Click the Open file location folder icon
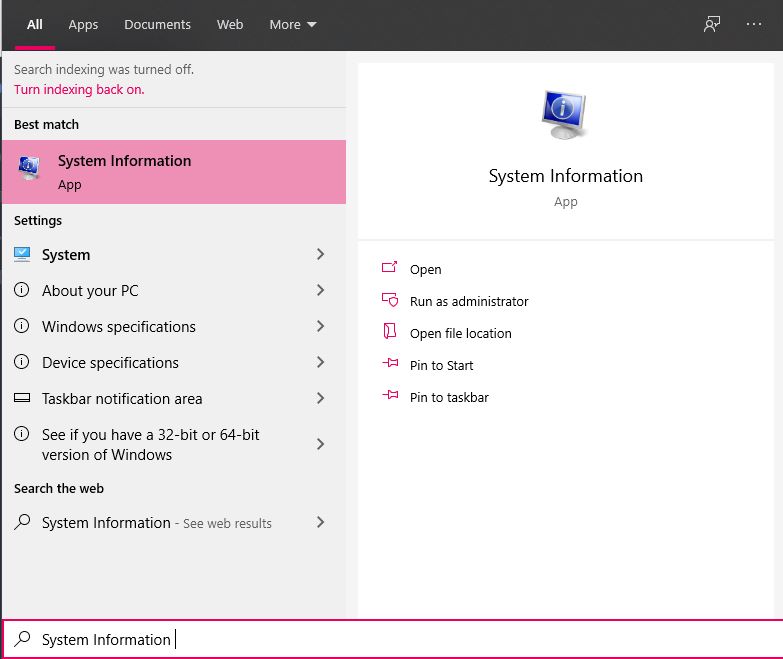783x659 pixels. [x=390, y=331]
